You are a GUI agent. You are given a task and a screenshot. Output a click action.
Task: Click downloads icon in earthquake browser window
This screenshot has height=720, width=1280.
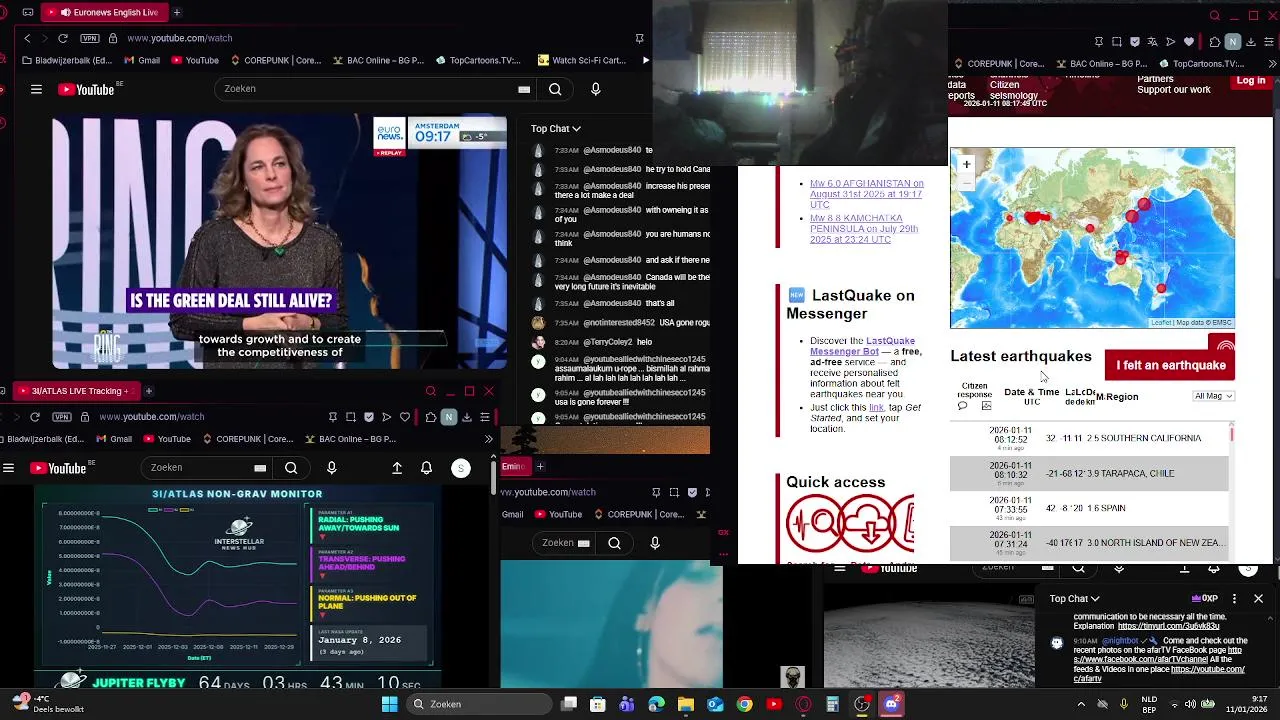point(1253,42)
